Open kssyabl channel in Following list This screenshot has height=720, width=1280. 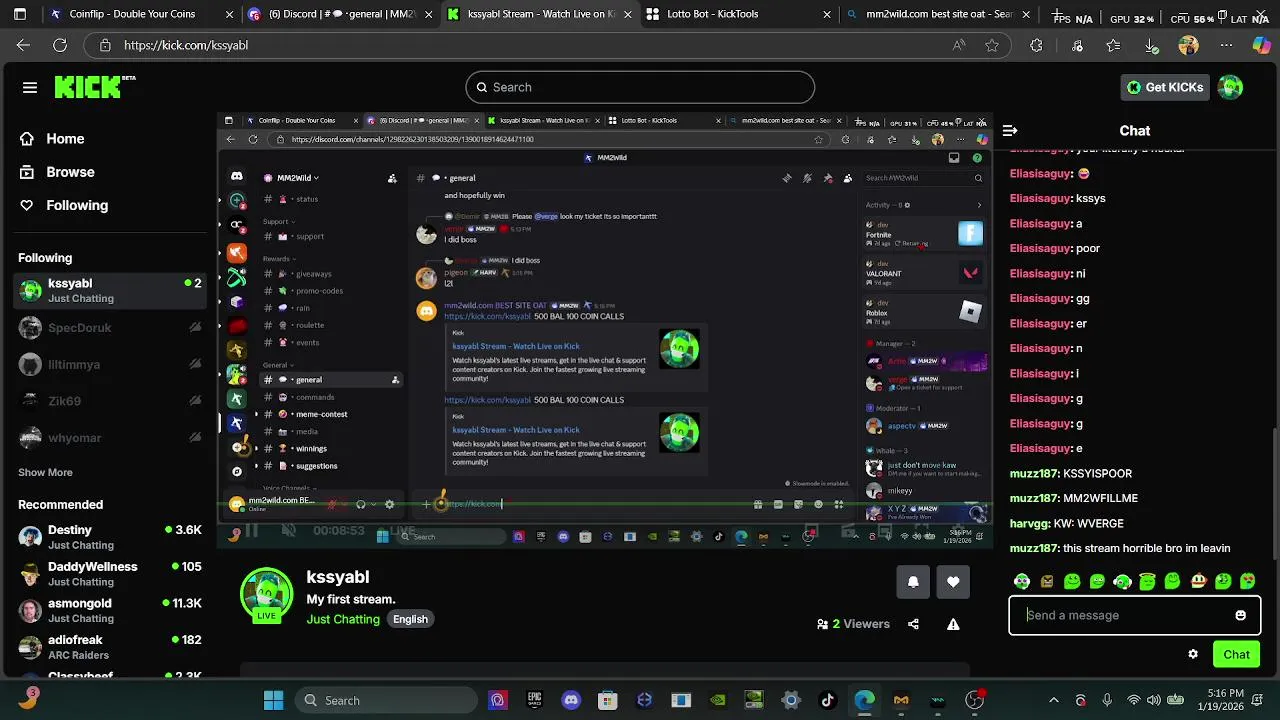click(x=110, y=291)
